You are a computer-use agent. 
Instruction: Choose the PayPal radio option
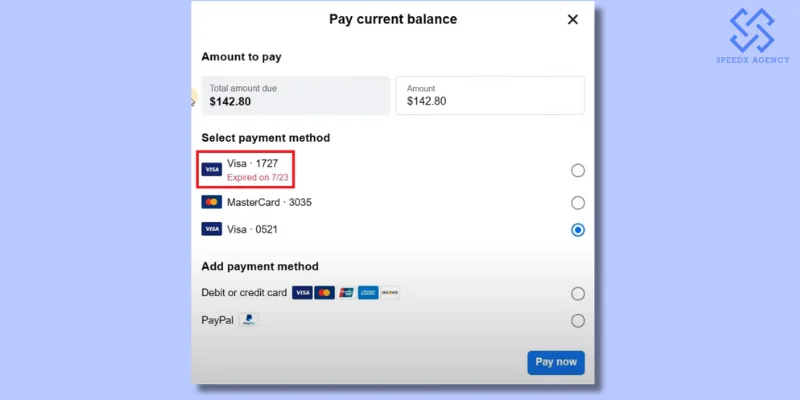point(578,321)
